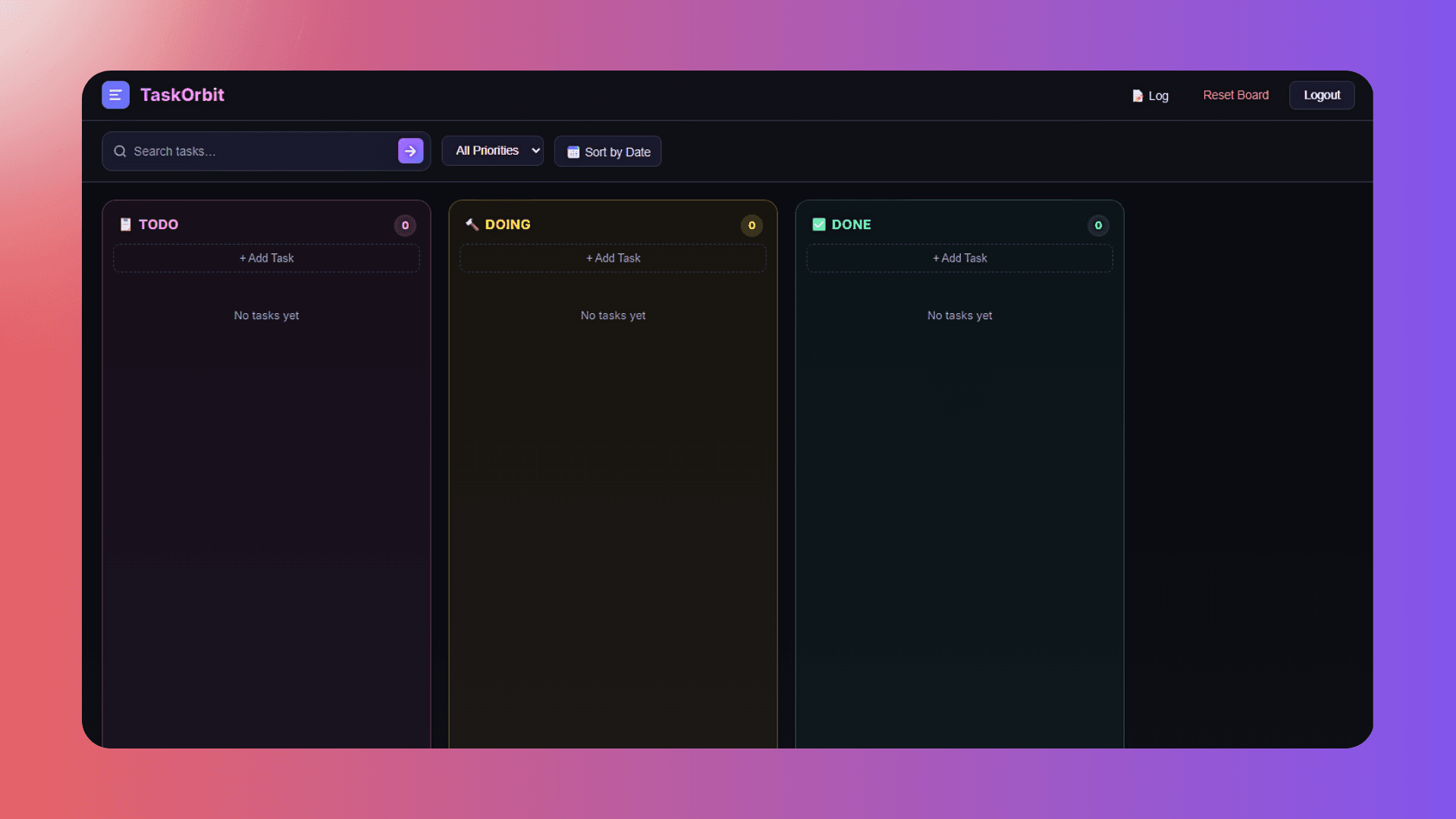The height and width of the screenshot is (819, 1456).
Task: Click the Log document icon
Action: (1137, 96)
